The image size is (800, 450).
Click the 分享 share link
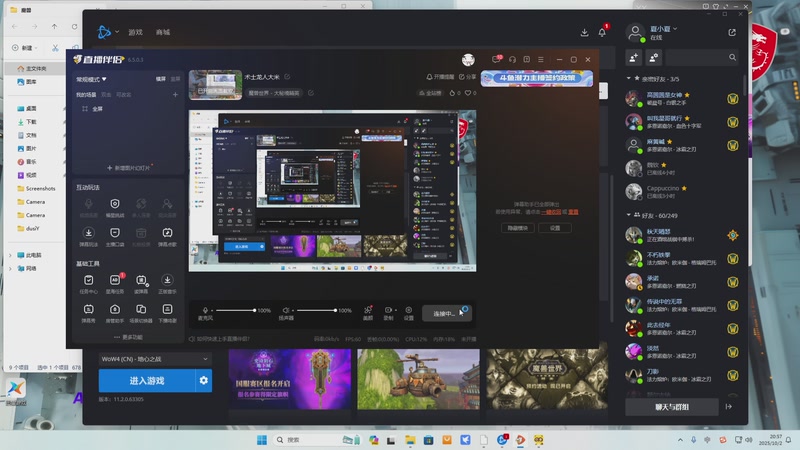467,77
